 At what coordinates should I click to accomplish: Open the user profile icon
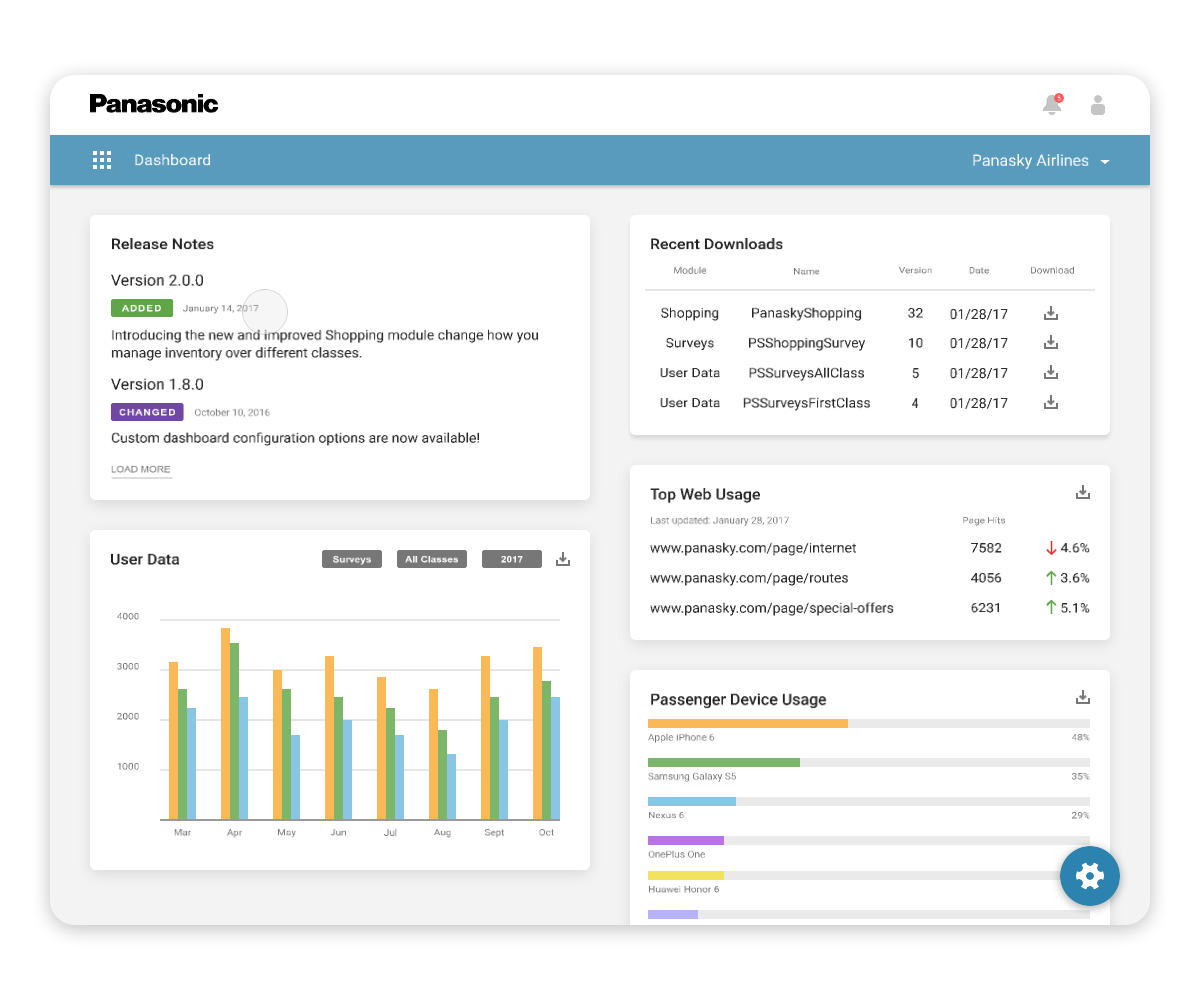1098,104
